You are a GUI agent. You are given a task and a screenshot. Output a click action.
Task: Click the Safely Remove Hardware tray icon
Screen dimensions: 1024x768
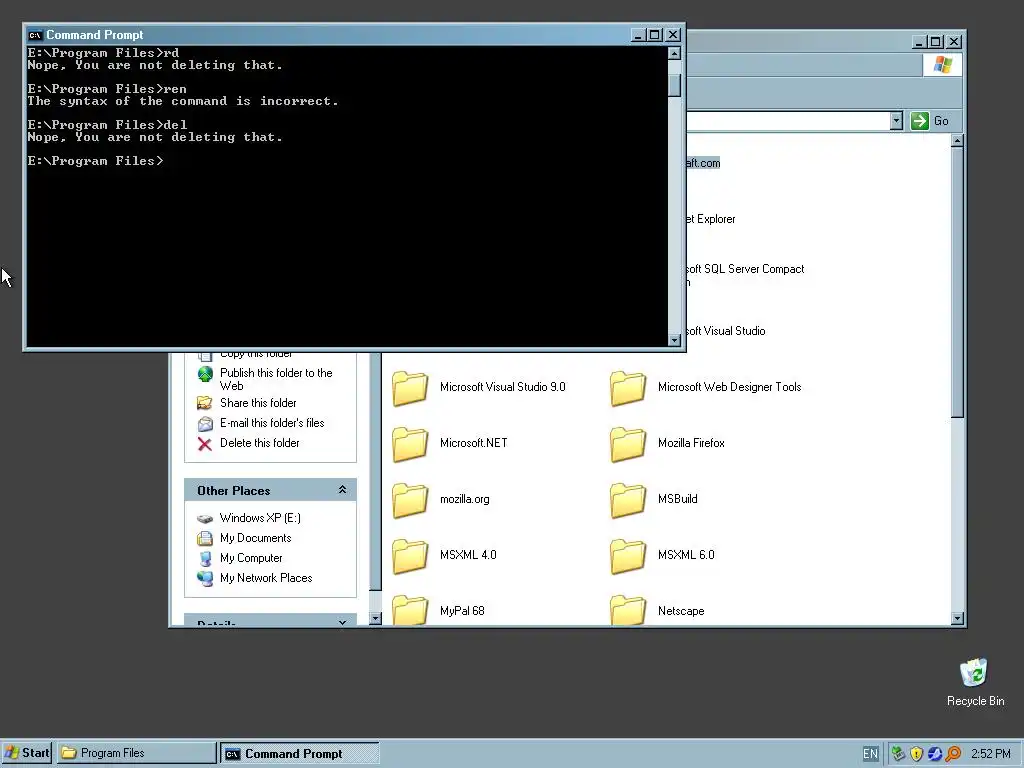(899, 754)
